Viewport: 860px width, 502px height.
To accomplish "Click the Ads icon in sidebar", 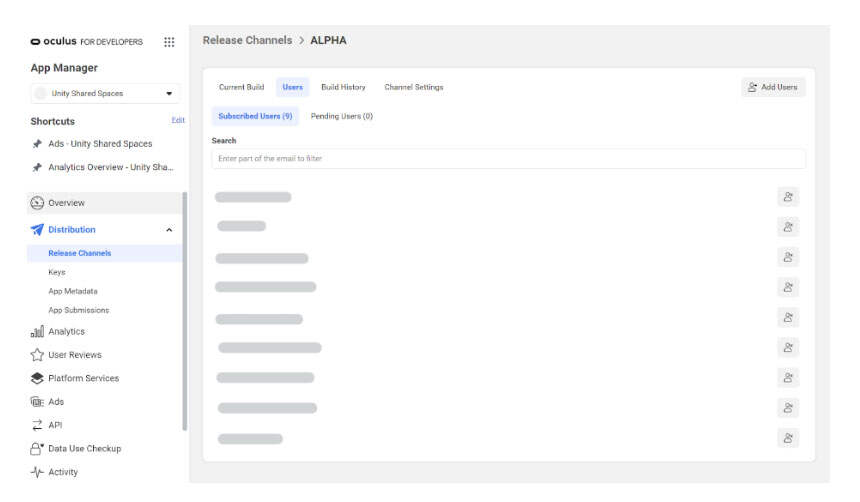I will tap(37, 402).
